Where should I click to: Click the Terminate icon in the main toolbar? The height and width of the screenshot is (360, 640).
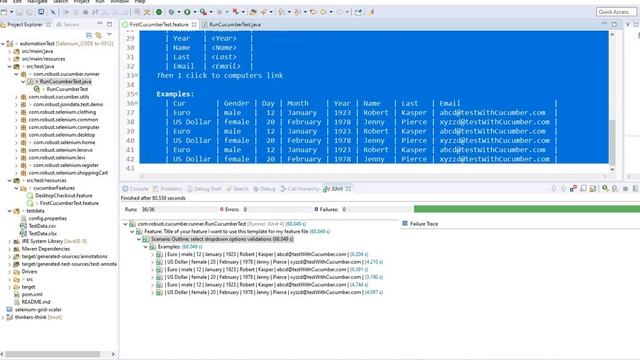pyautogui.click(x=85, y=12)
